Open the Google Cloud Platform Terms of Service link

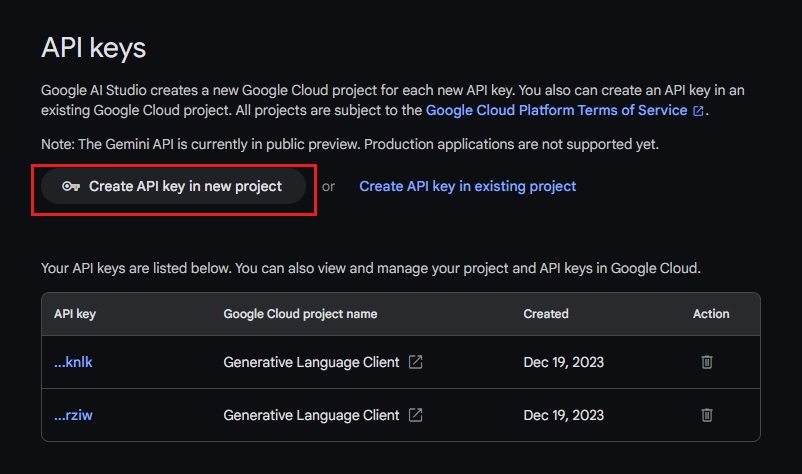(556, 110)
